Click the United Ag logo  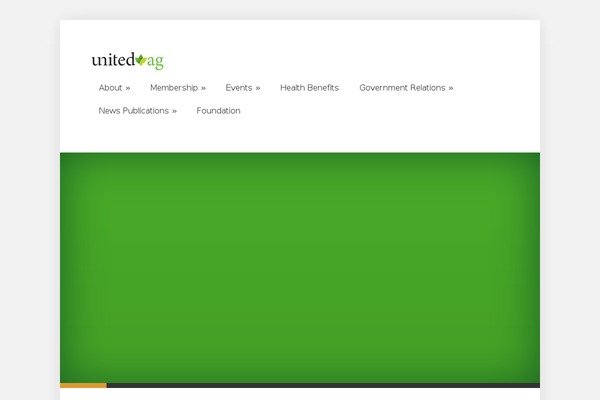tap(127, 60)
